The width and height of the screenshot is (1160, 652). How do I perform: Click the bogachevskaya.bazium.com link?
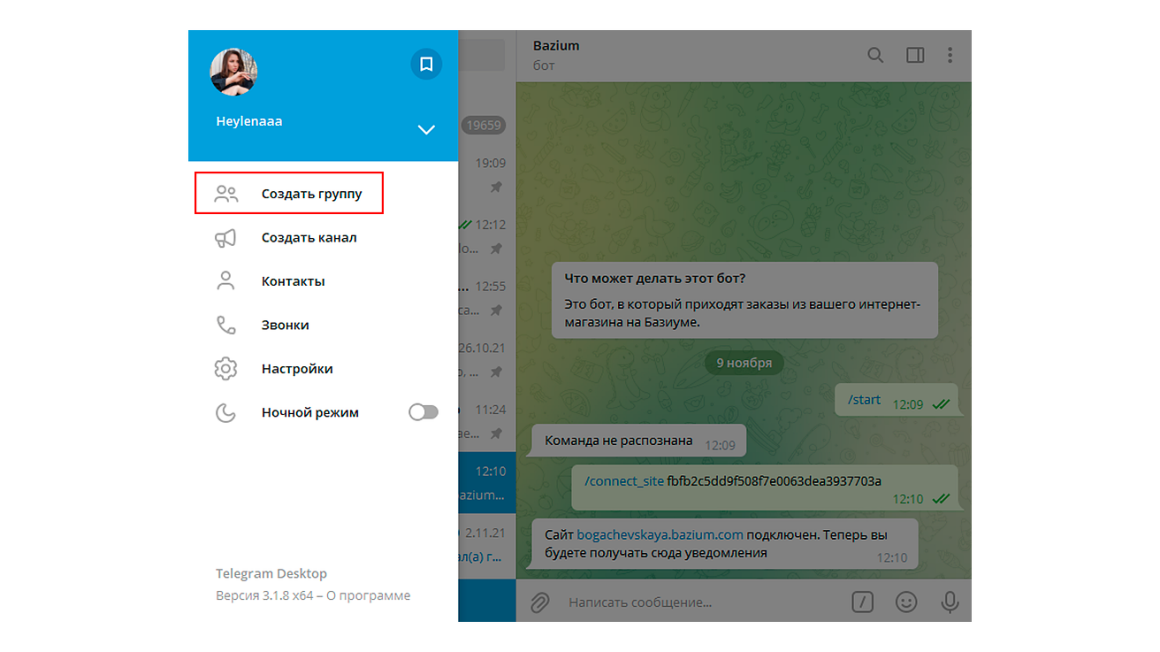click(x=660, y=534)
